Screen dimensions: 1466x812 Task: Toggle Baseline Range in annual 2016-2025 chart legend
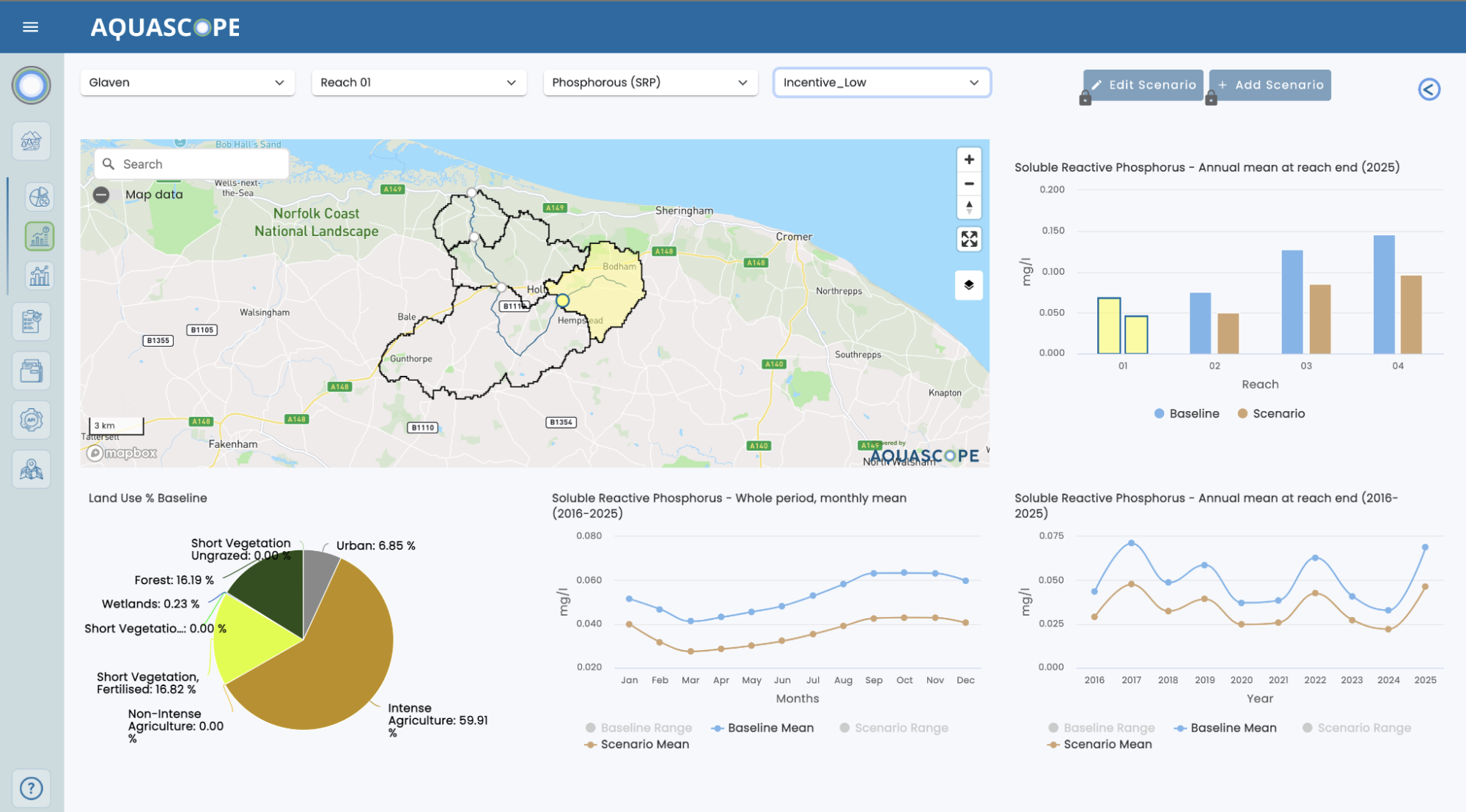(1102, 728)
